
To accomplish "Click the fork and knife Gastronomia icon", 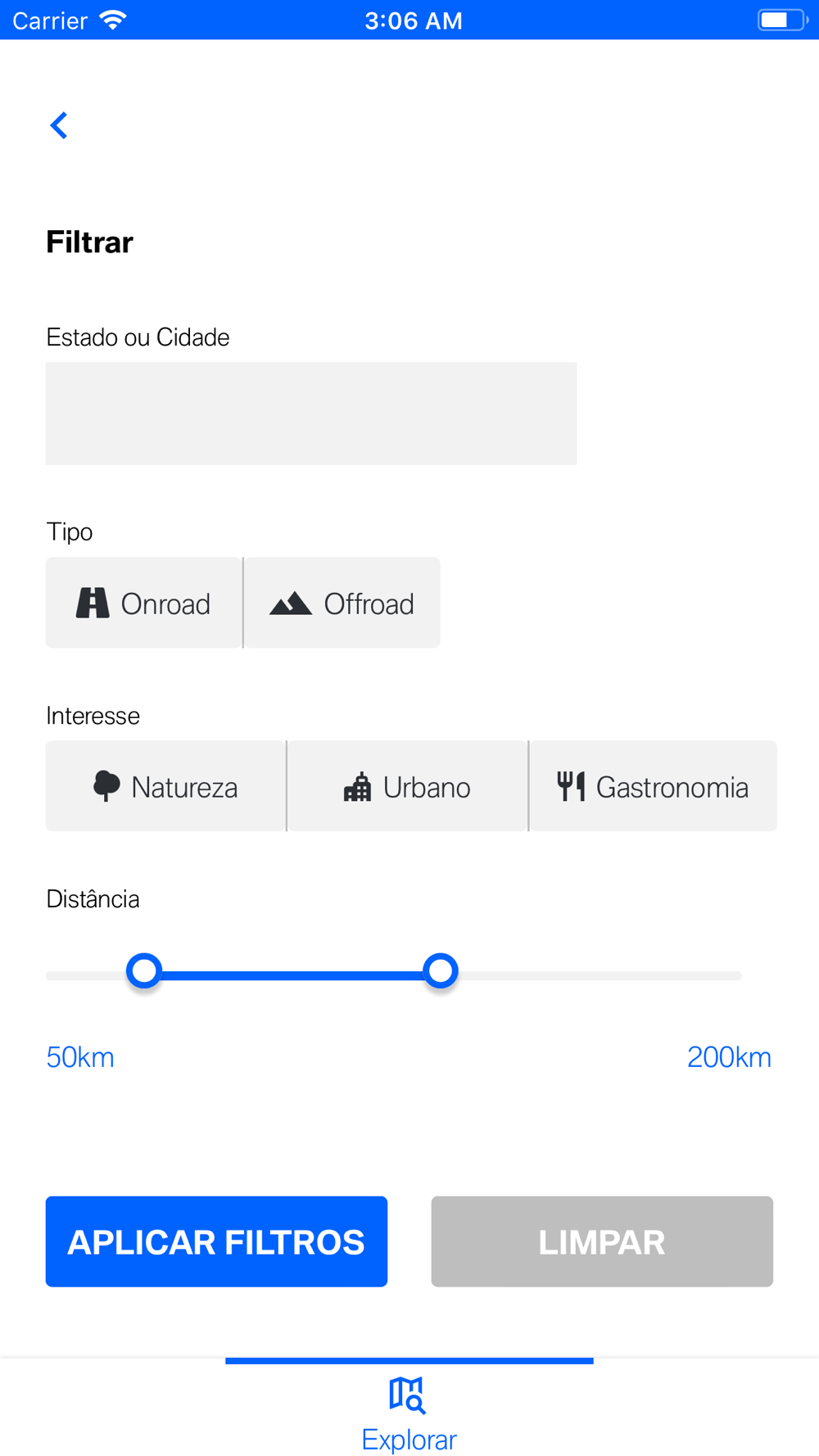I will [x=571, y=786].
